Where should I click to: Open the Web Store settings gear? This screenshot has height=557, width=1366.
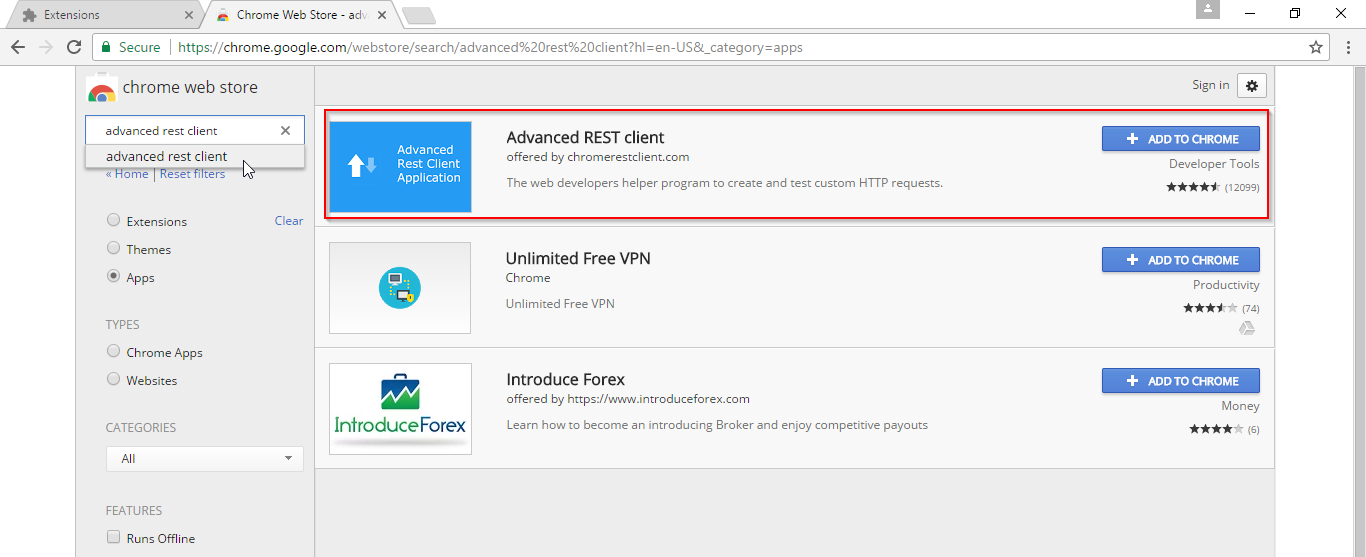pos(1252,86)
